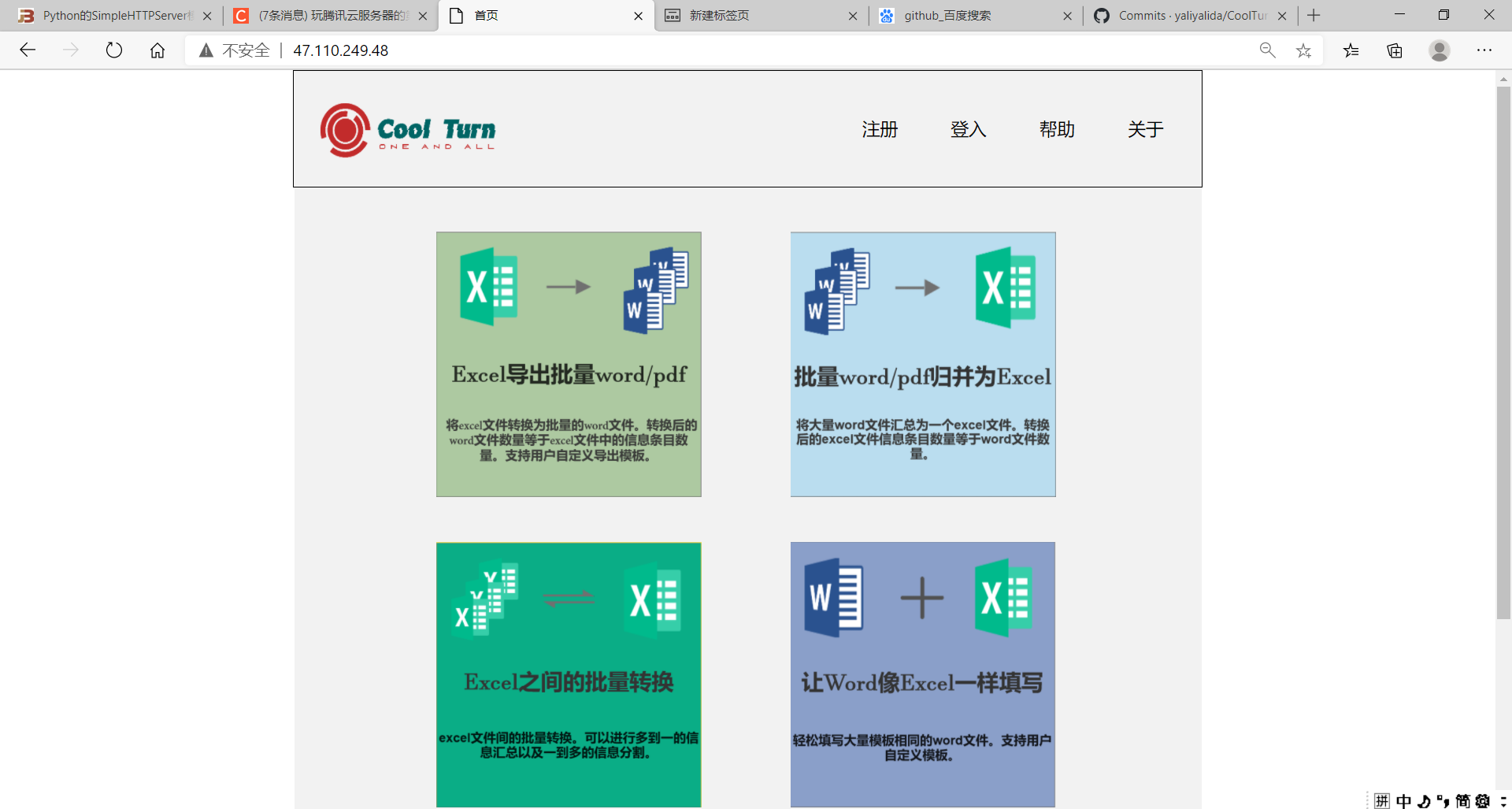
Task: Click scrollbar up arrow
Action: (1503, 79)
